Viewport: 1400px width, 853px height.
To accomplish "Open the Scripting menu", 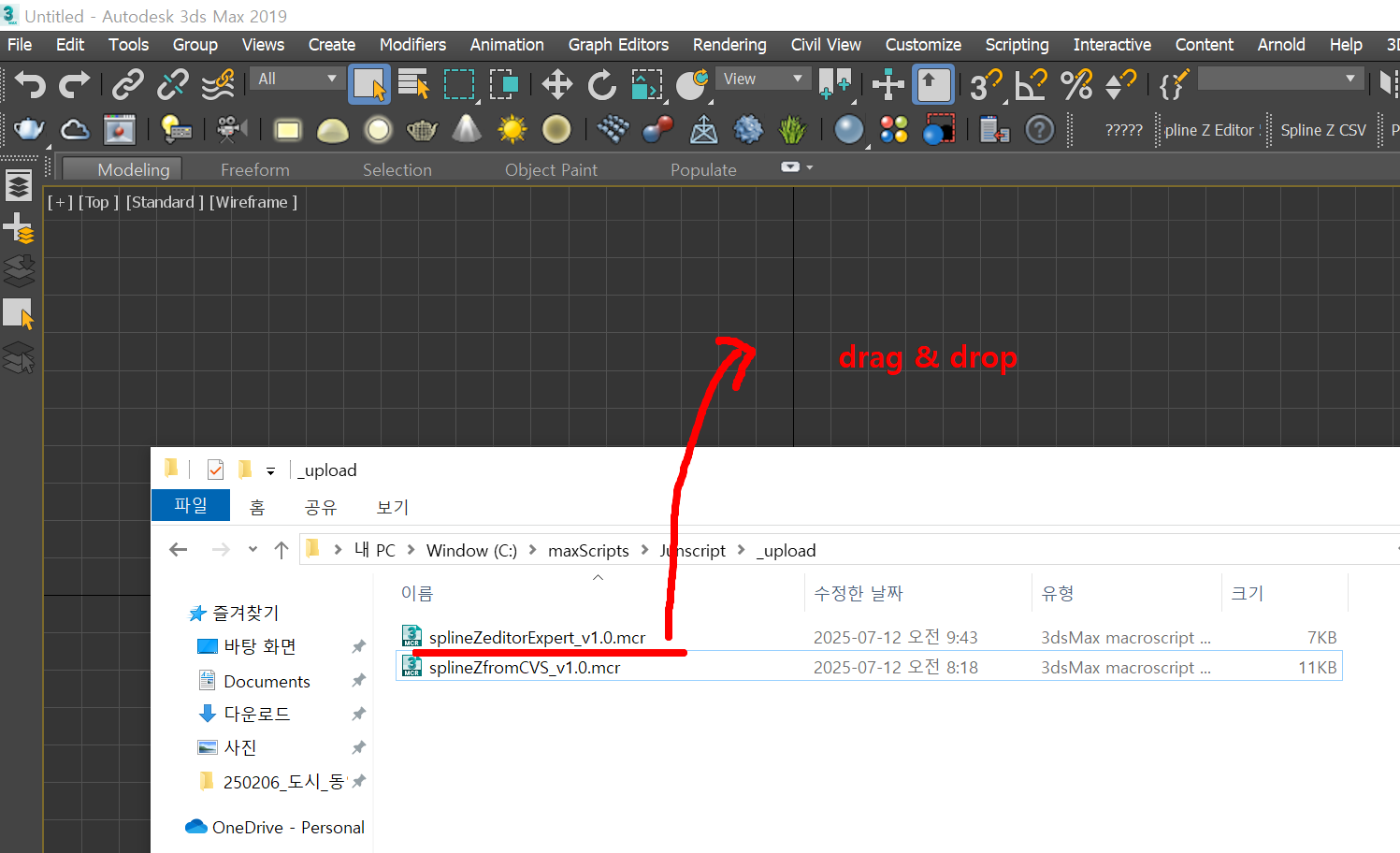I will (1017, 45).
